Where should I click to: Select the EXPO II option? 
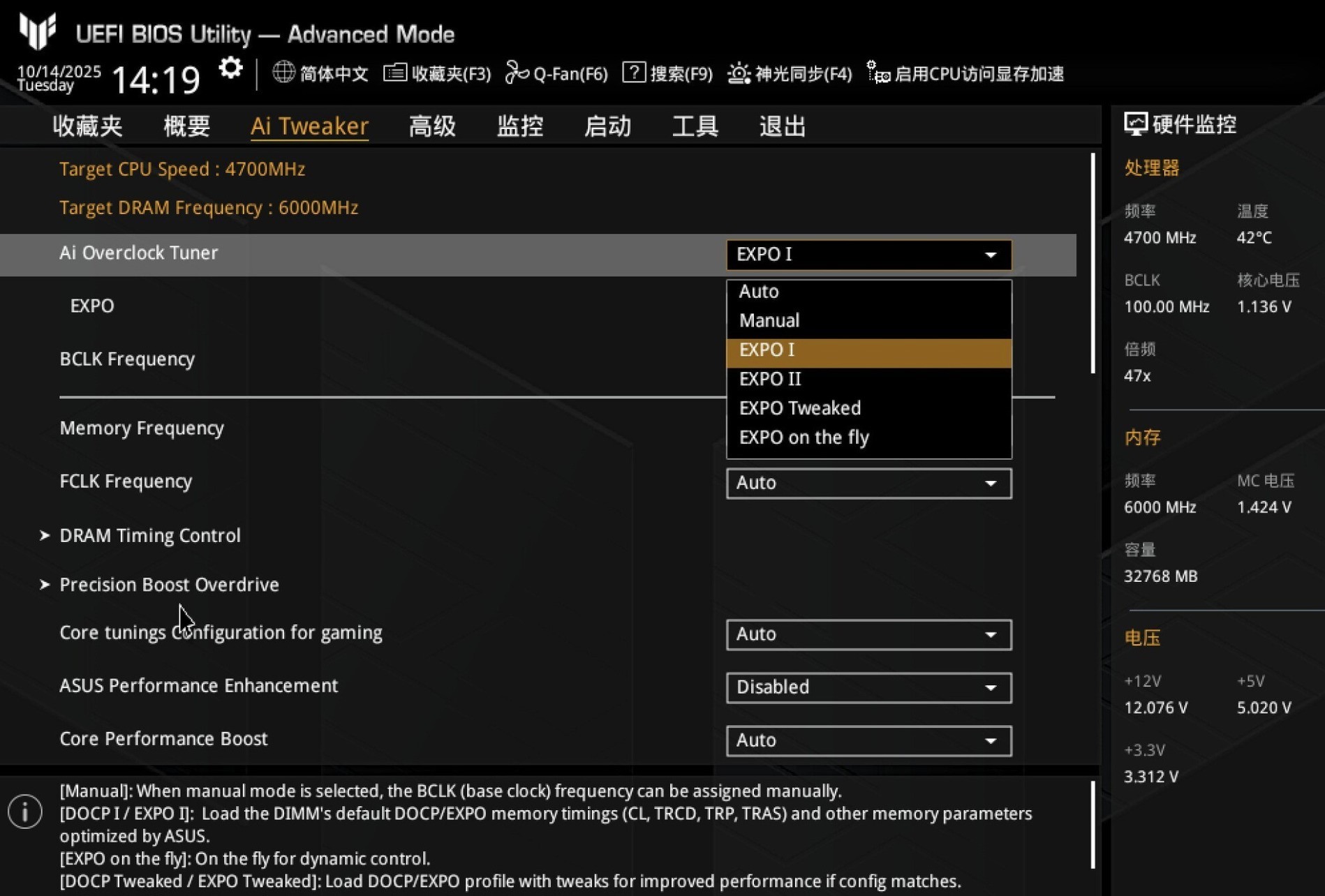(x=769, y=379)
